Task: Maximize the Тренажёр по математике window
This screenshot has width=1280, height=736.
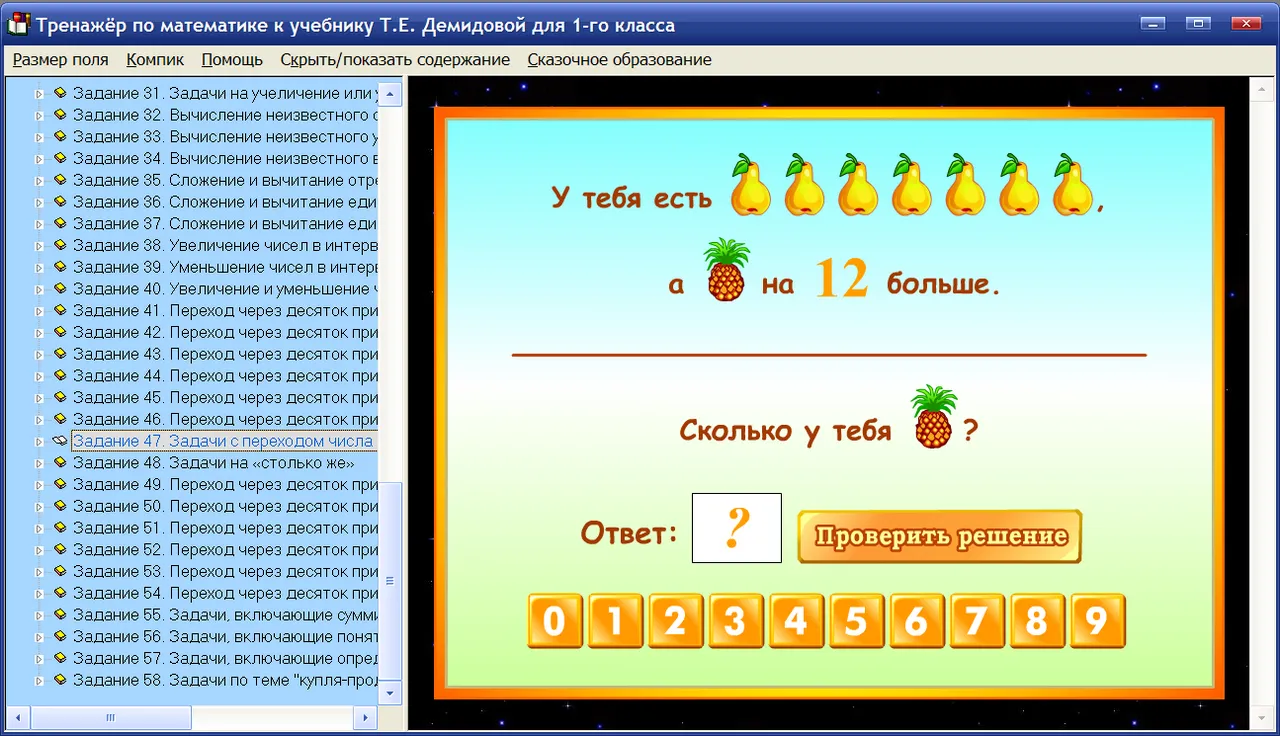Action: [1197, 24]
